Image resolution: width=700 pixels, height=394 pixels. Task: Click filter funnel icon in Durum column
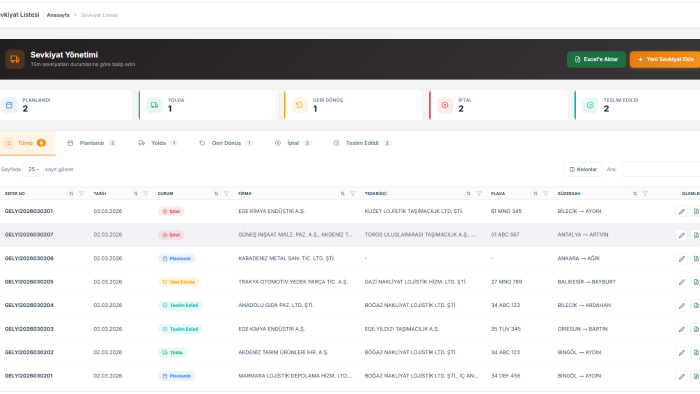(226, 194)
